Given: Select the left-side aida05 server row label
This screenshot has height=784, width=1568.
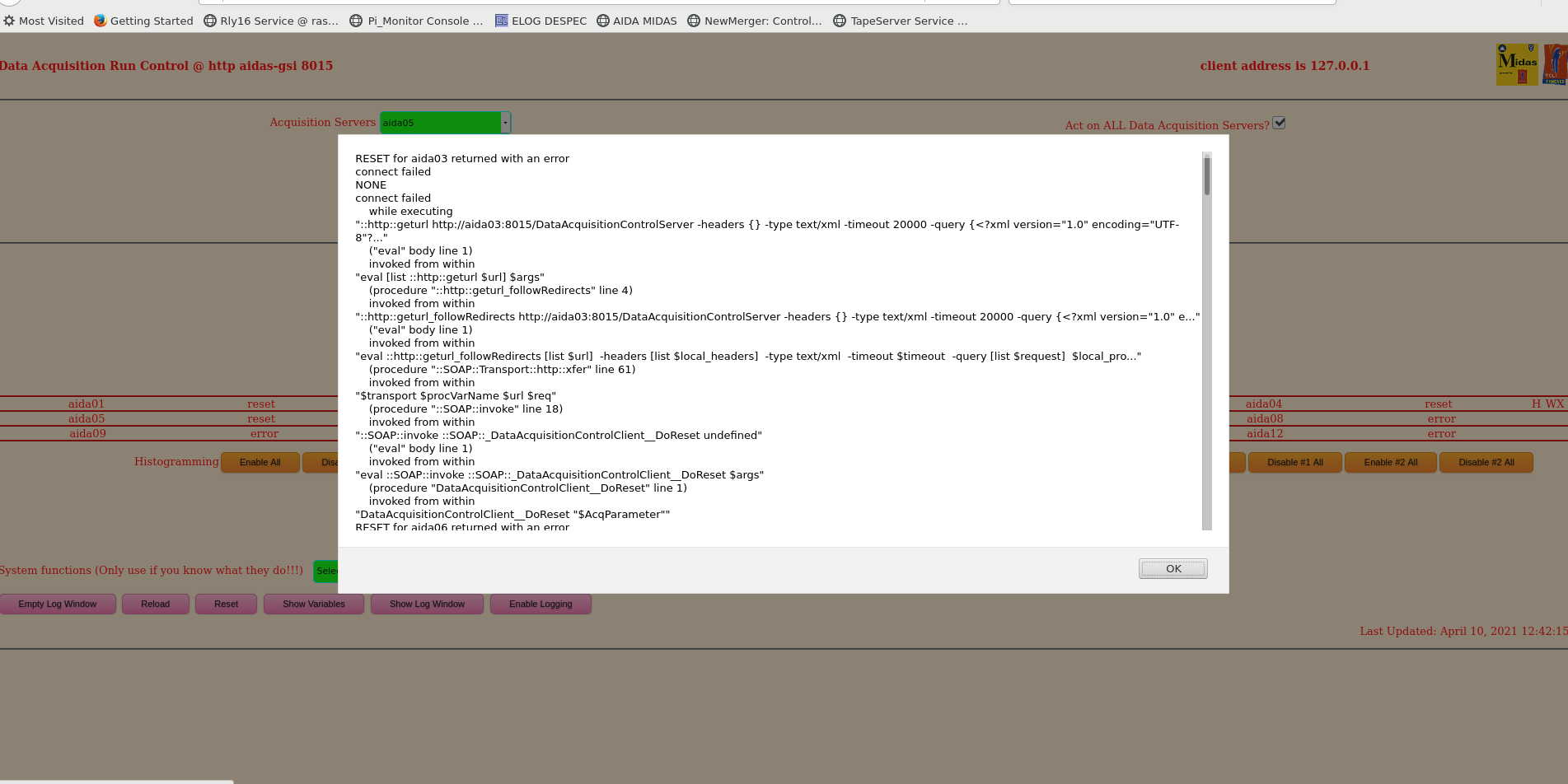Looking at the screenshot, I should click(87, 418).
